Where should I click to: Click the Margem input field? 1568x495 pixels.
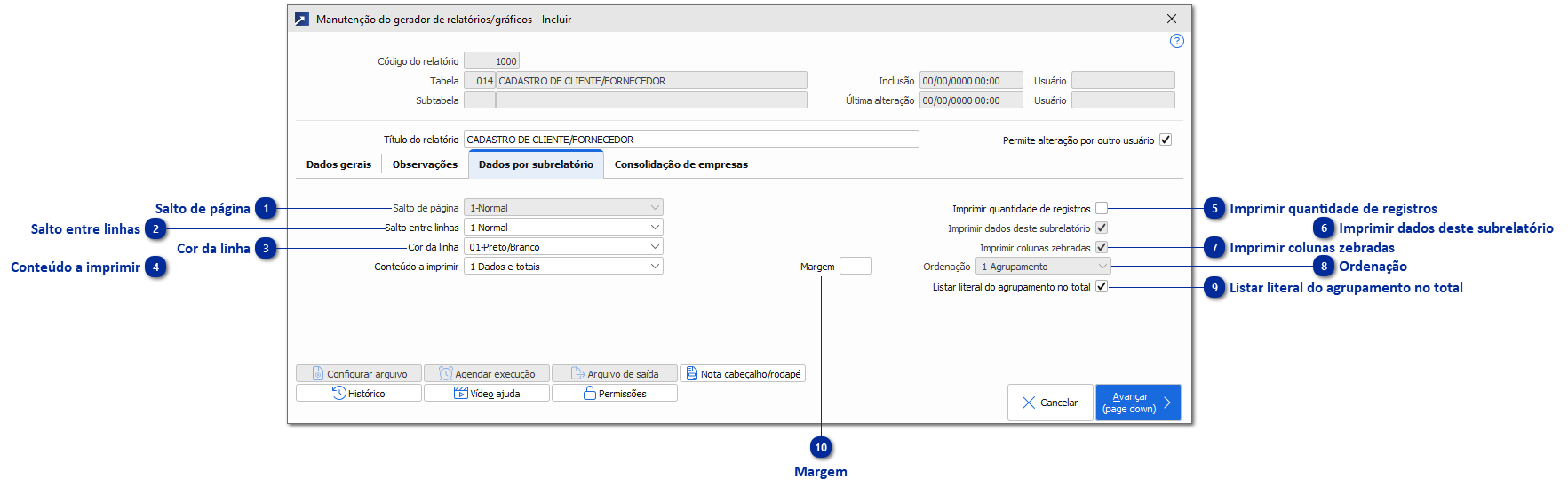[856, 266]
